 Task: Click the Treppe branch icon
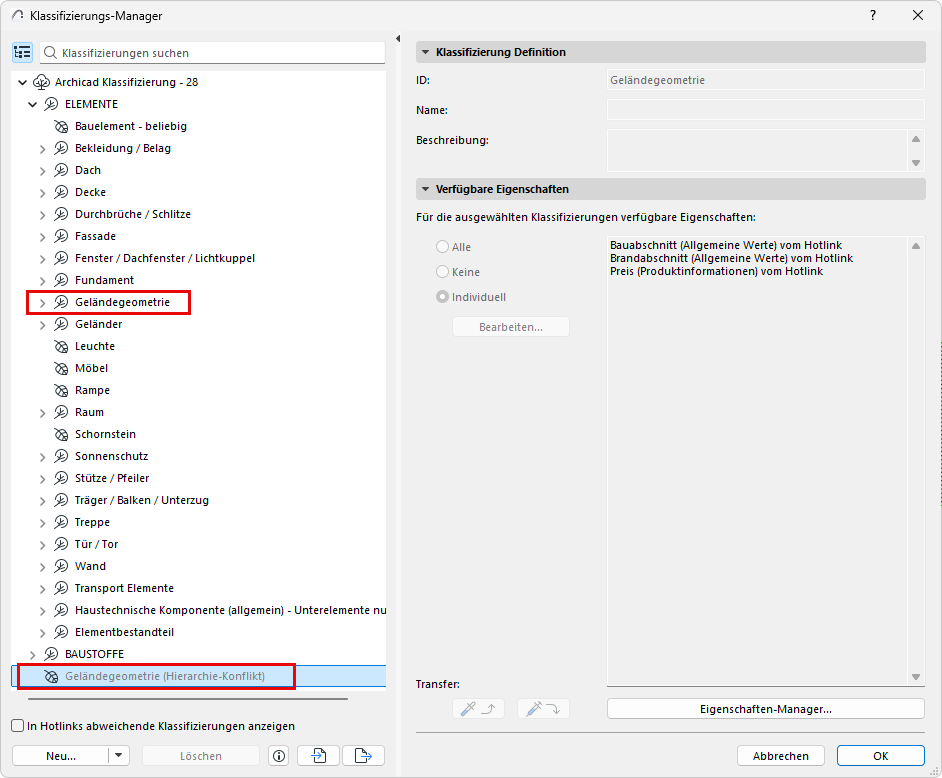[x=61, y=522]
